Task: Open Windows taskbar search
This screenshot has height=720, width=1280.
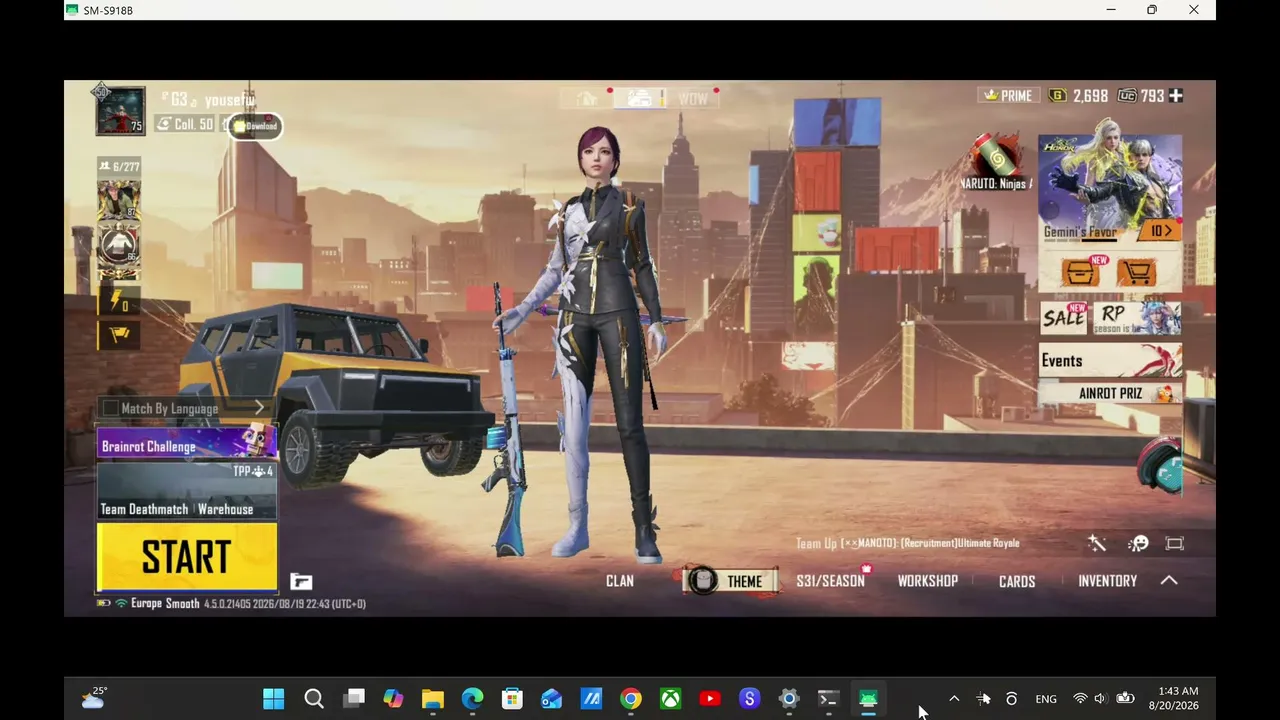Action: pyautogui.click(x=314, y=699)
